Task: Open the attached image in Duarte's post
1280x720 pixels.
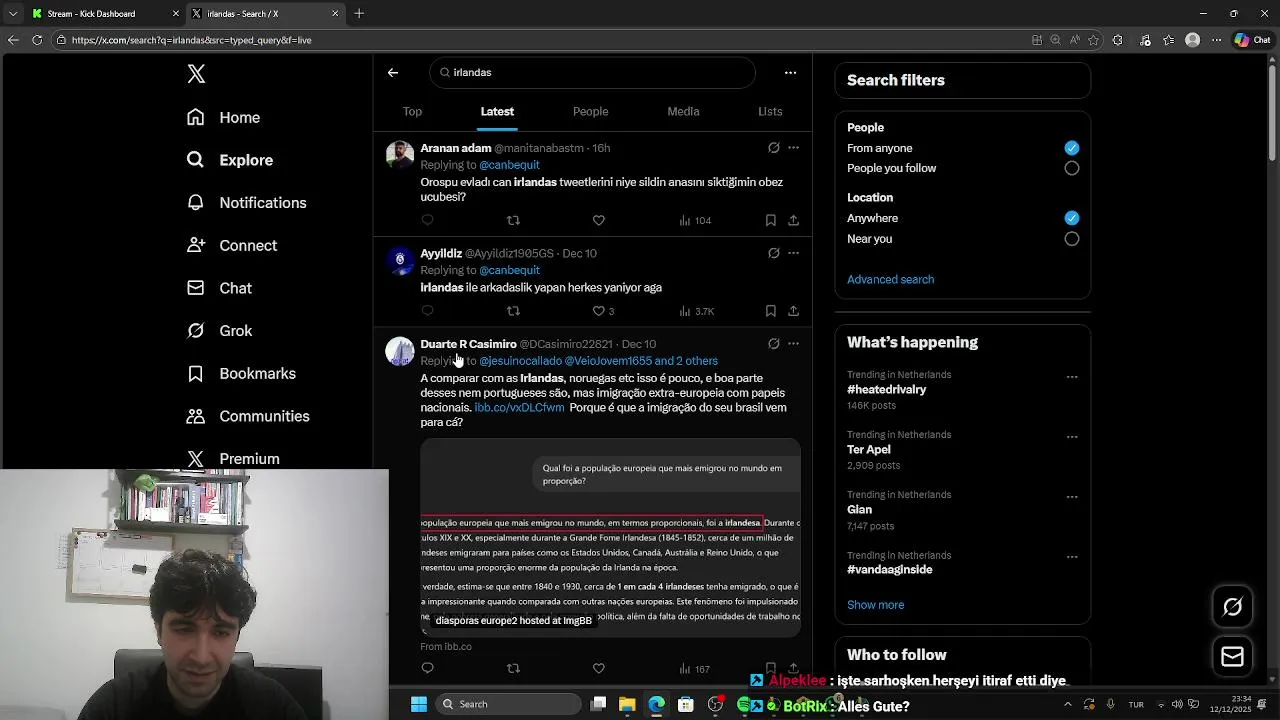Action: [610, 538]
